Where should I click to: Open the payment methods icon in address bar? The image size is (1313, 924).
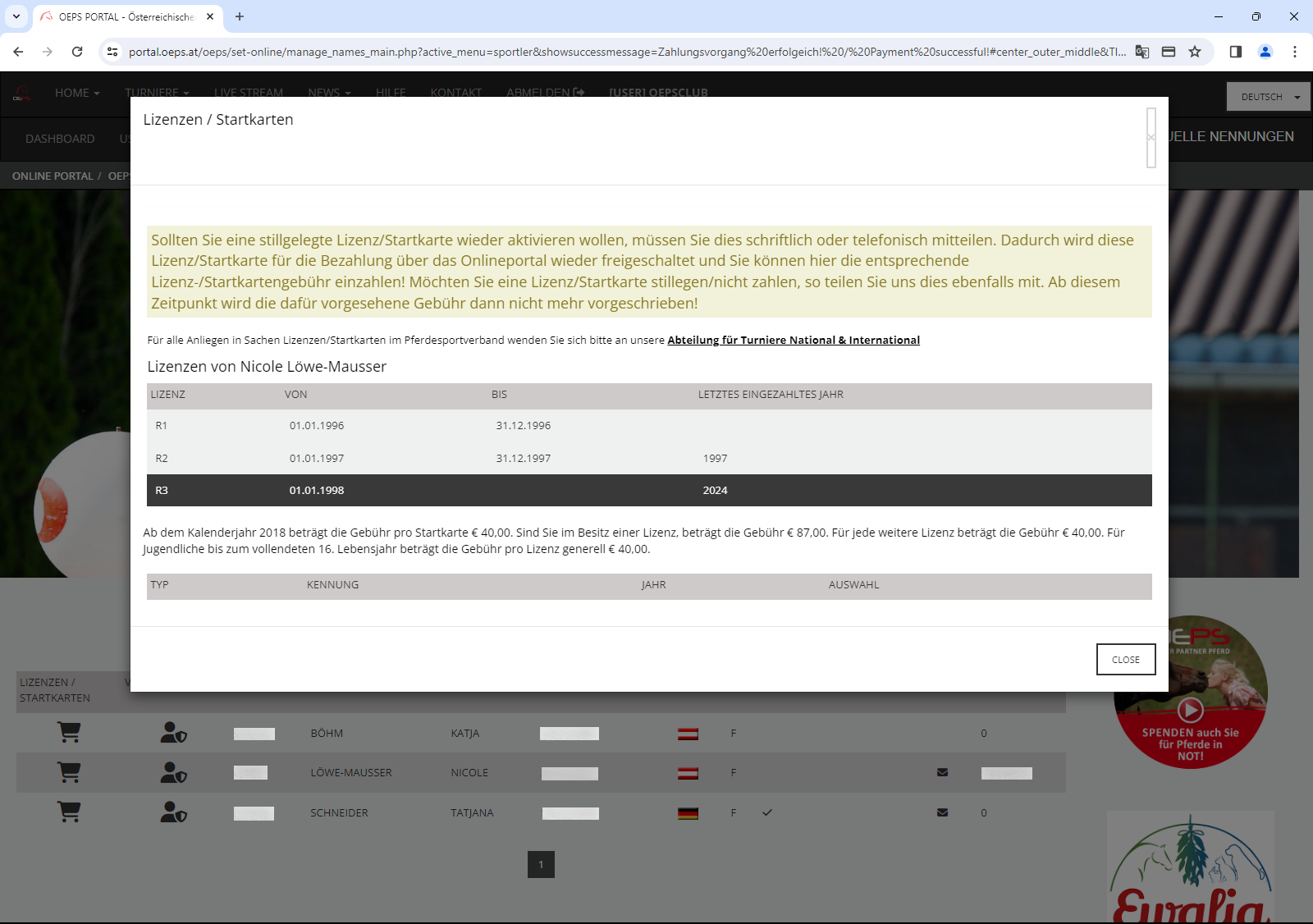click(x=1169, y=52)
